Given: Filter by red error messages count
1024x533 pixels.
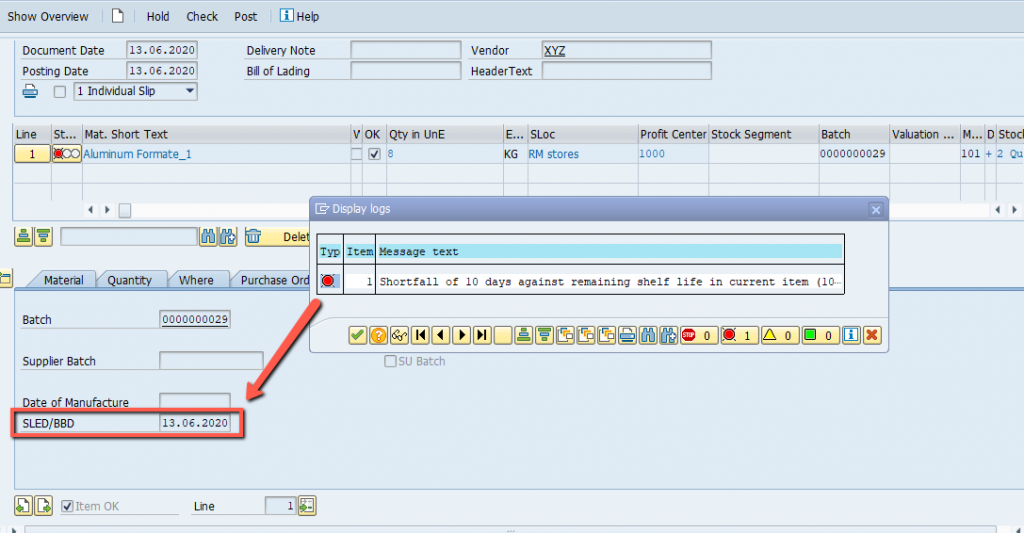Looking at the screenshot, I should point(738,336).
